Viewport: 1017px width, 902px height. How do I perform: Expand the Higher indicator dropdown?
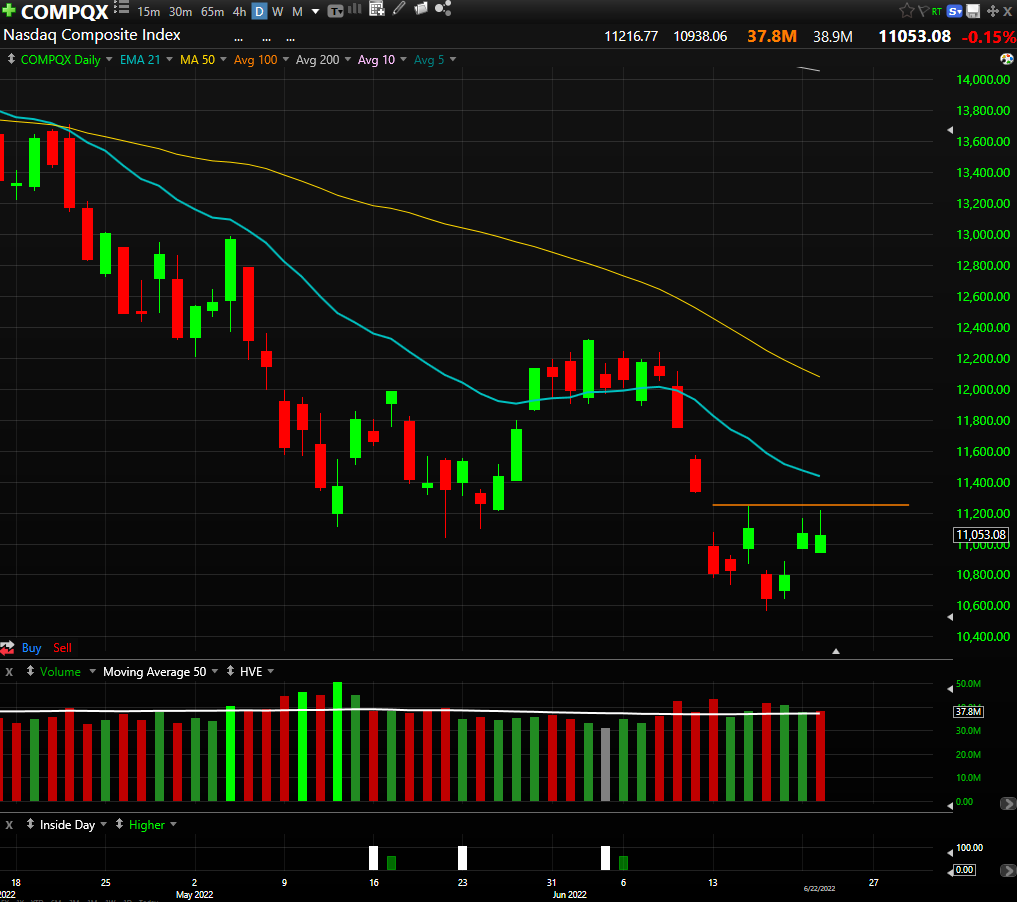173,824
